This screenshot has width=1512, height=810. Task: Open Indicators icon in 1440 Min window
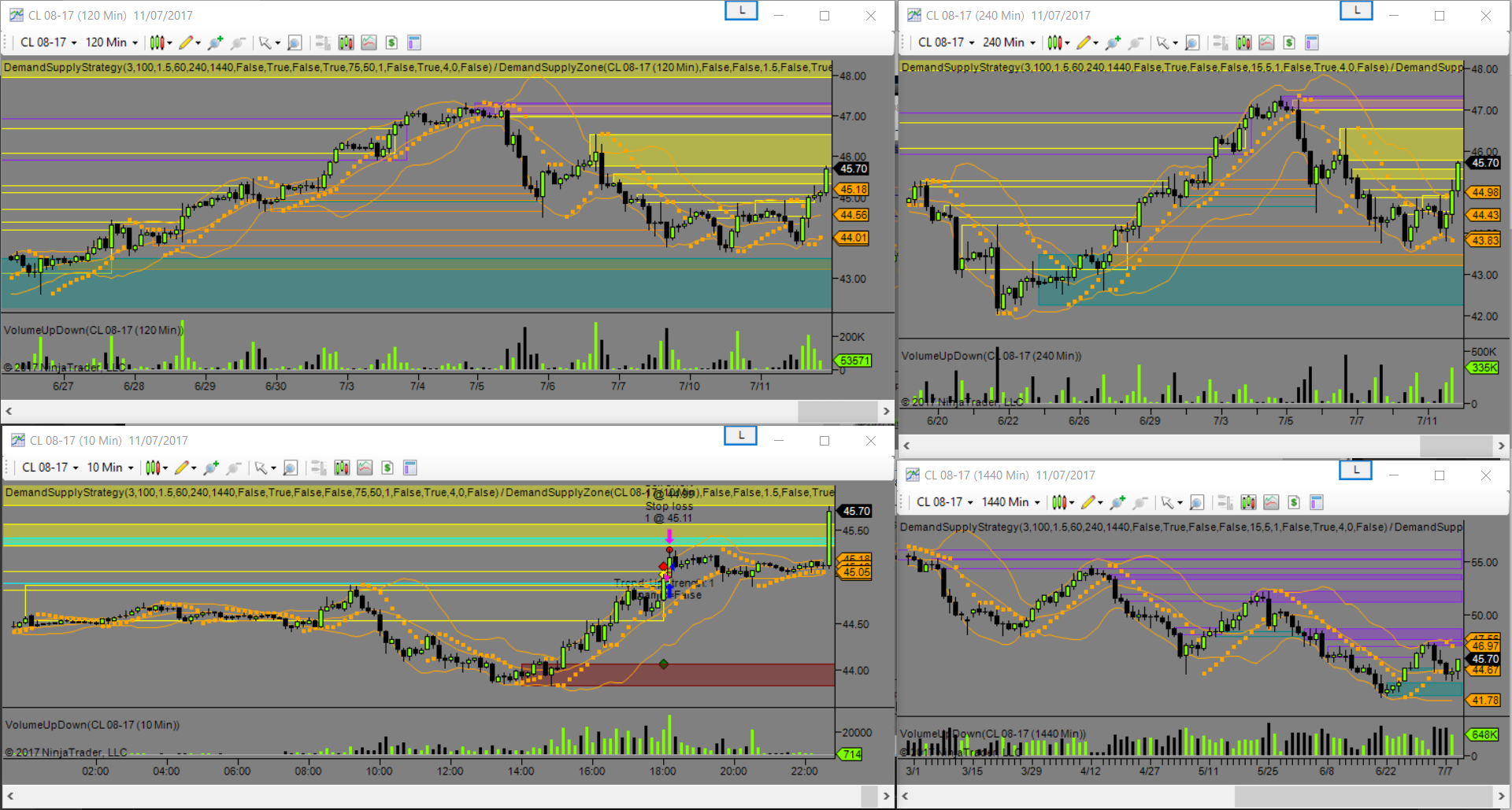1271,502
